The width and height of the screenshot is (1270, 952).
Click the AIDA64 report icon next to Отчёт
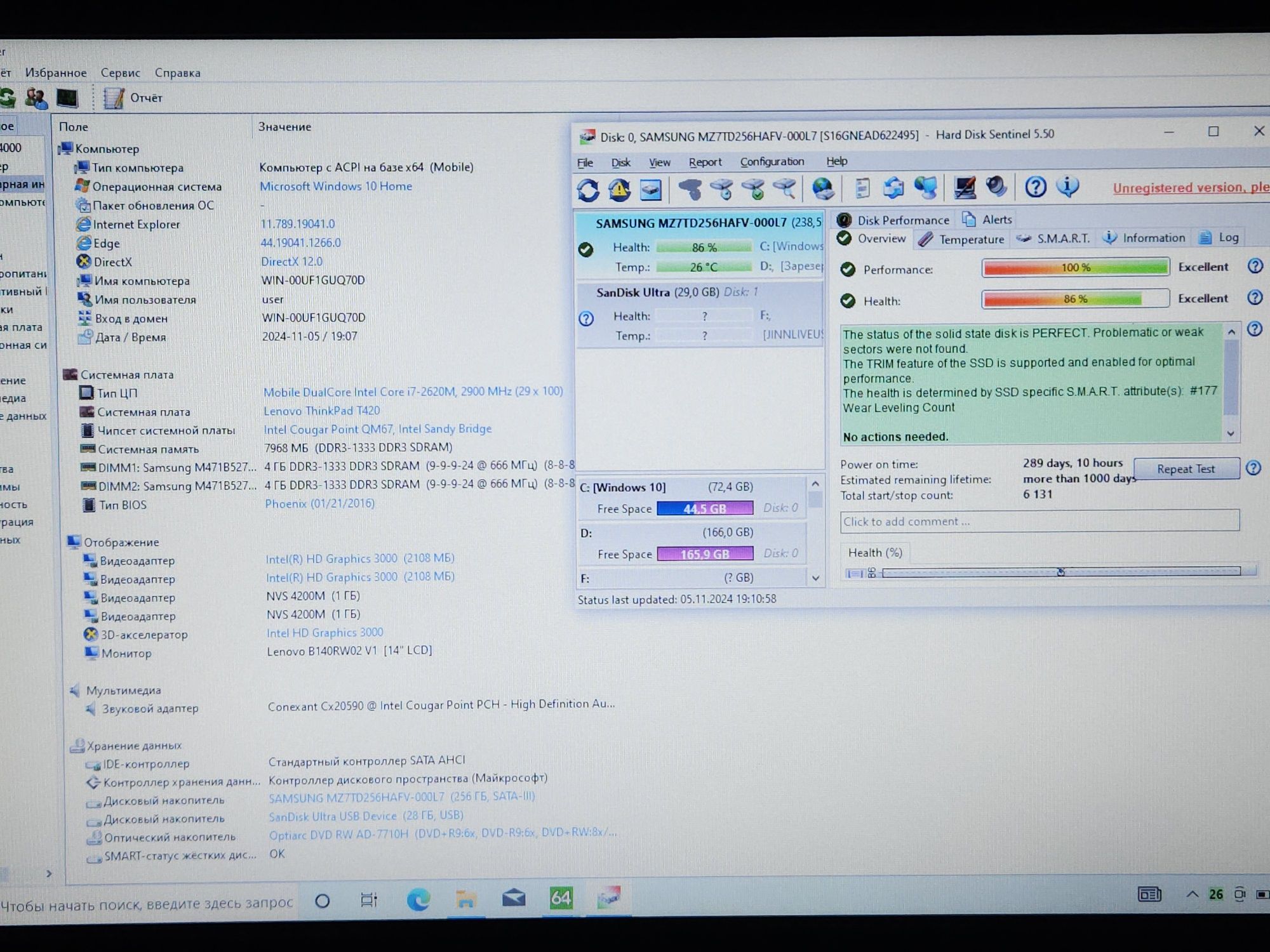(114, 98)
